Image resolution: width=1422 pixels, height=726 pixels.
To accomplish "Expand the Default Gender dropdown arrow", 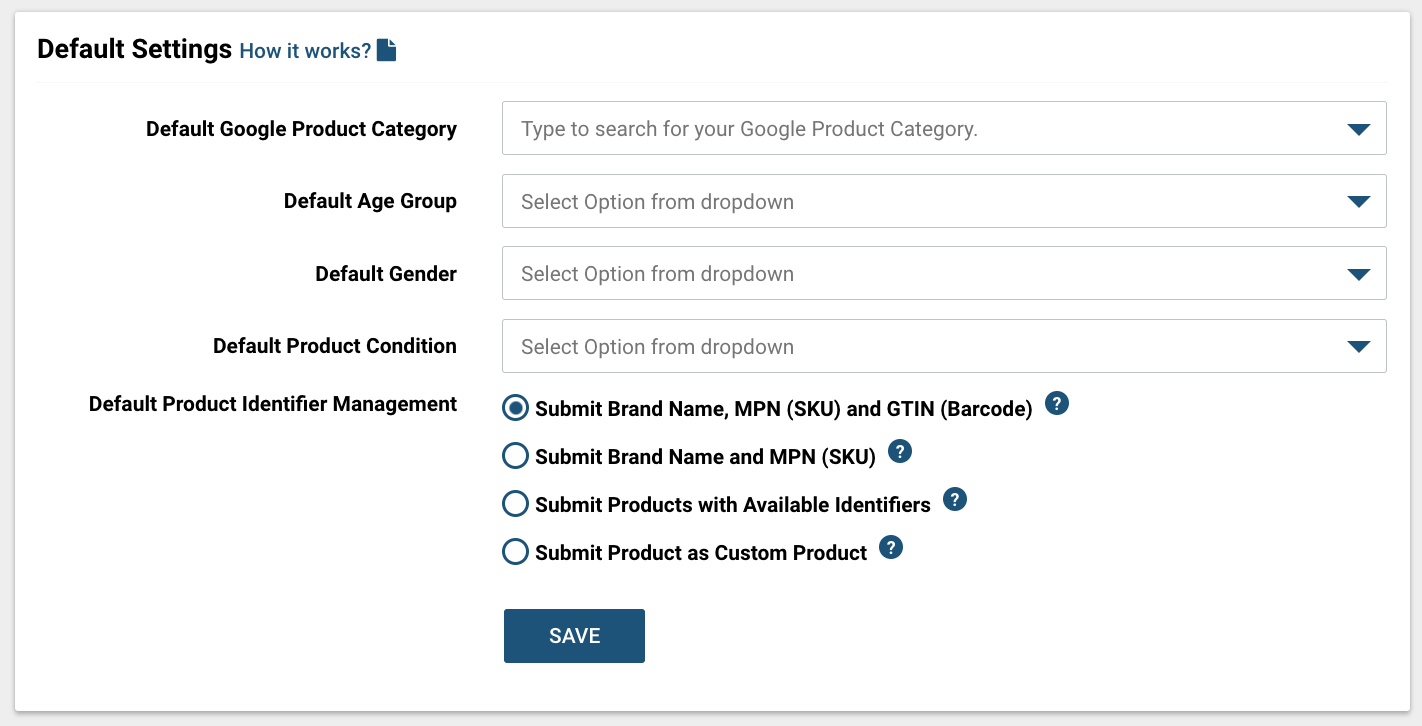I will tap(1358, 274).
